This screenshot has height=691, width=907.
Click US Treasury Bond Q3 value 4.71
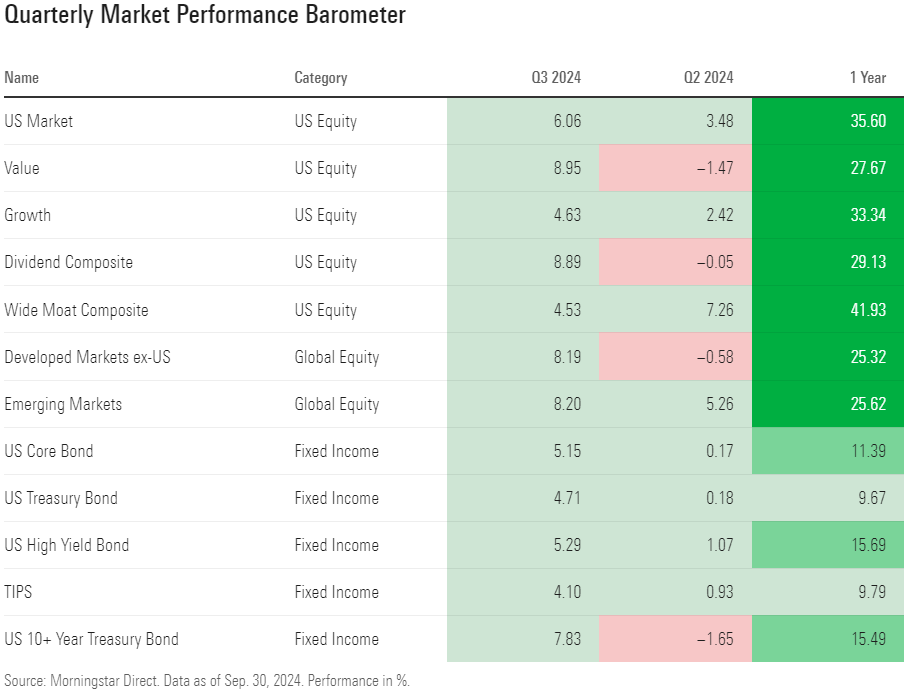click(x=565, y=498)
